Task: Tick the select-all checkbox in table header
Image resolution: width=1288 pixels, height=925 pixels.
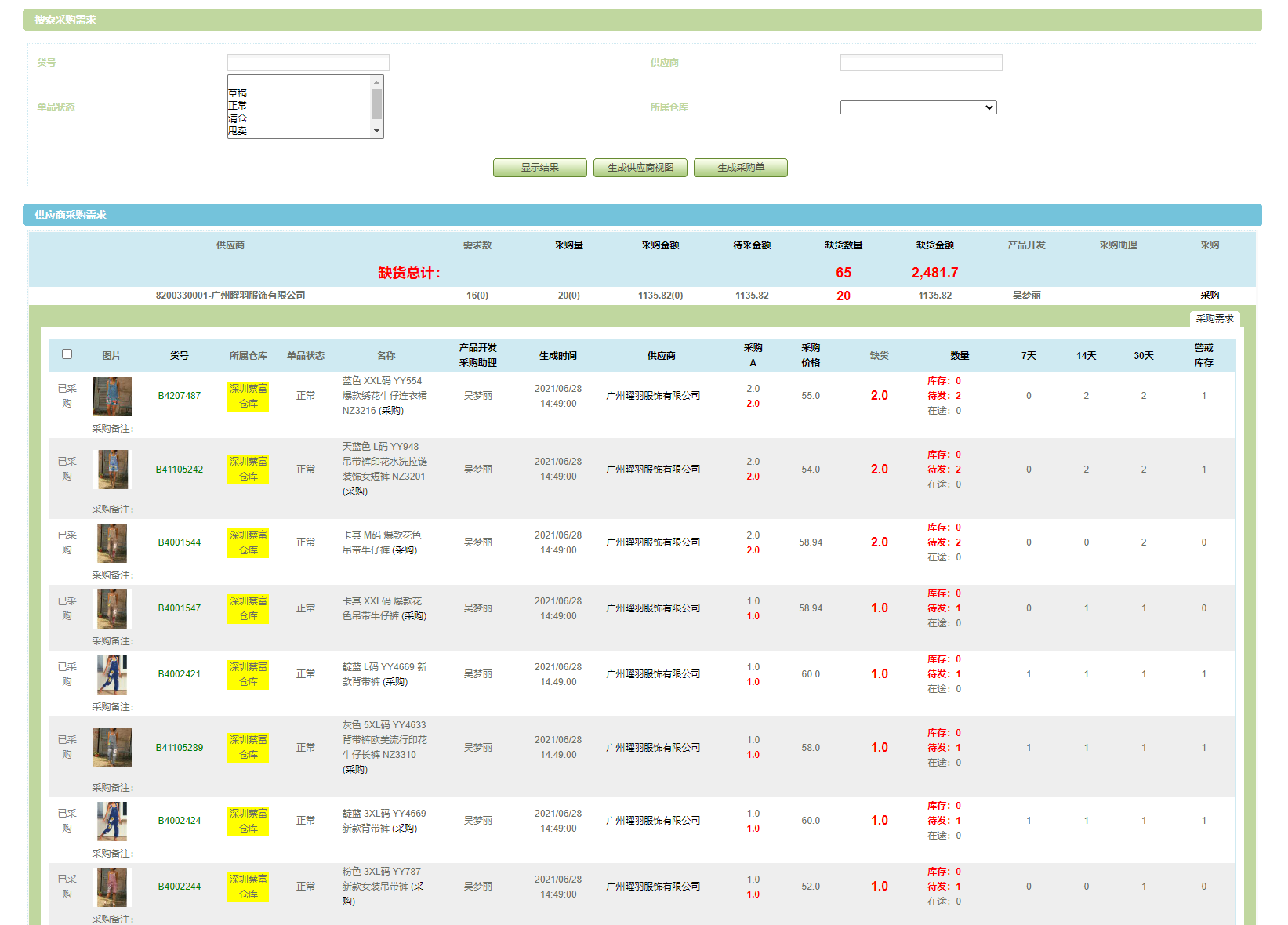Action: point(67,354)
